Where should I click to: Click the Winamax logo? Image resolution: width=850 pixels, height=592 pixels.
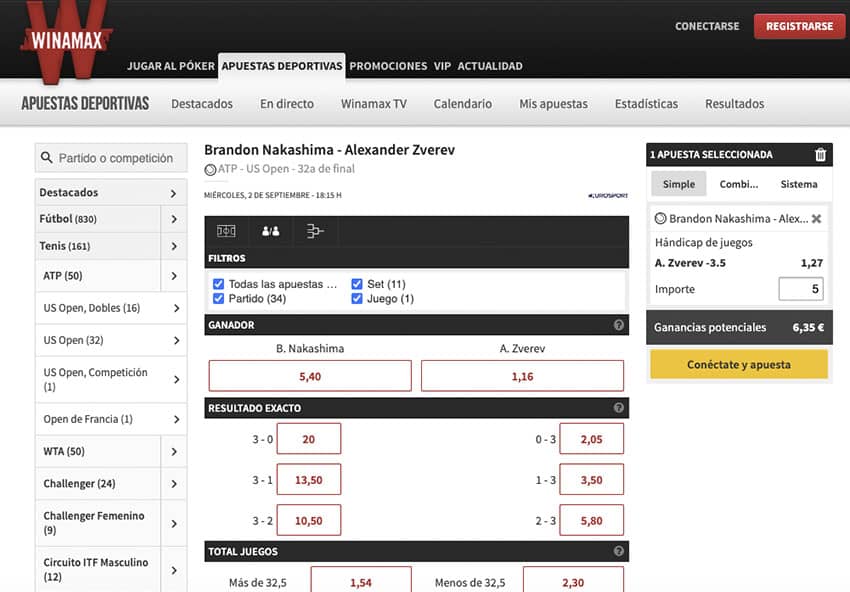(67, 41)
